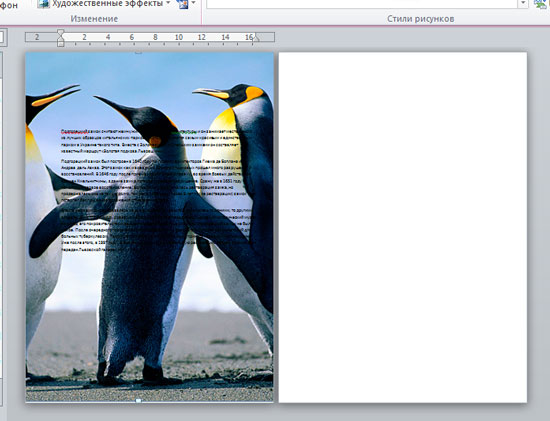Open the Художественные эффекты menu
The image size is (550, 421).
109,4
